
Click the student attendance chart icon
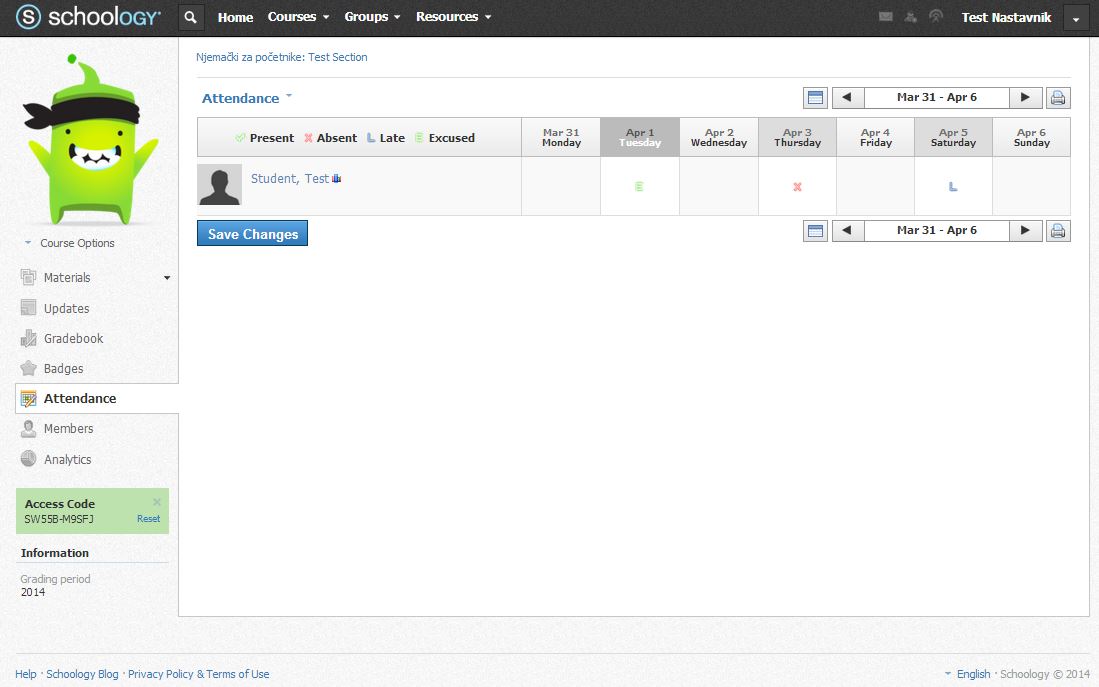[x=337, y=179]
